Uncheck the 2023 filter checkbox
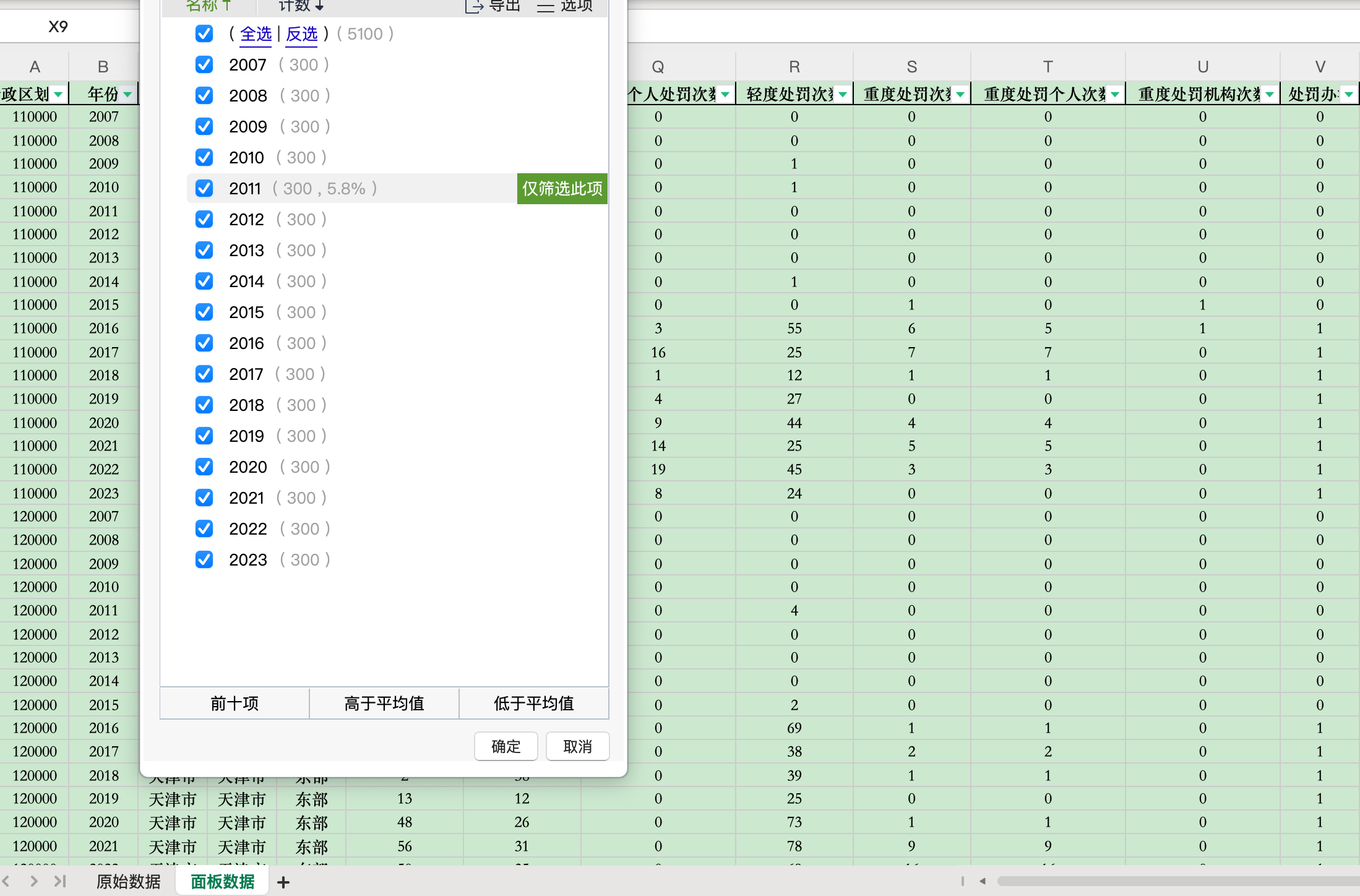Image resolution: width=1360 pixels, height=896 pixels. coord(204,560)
